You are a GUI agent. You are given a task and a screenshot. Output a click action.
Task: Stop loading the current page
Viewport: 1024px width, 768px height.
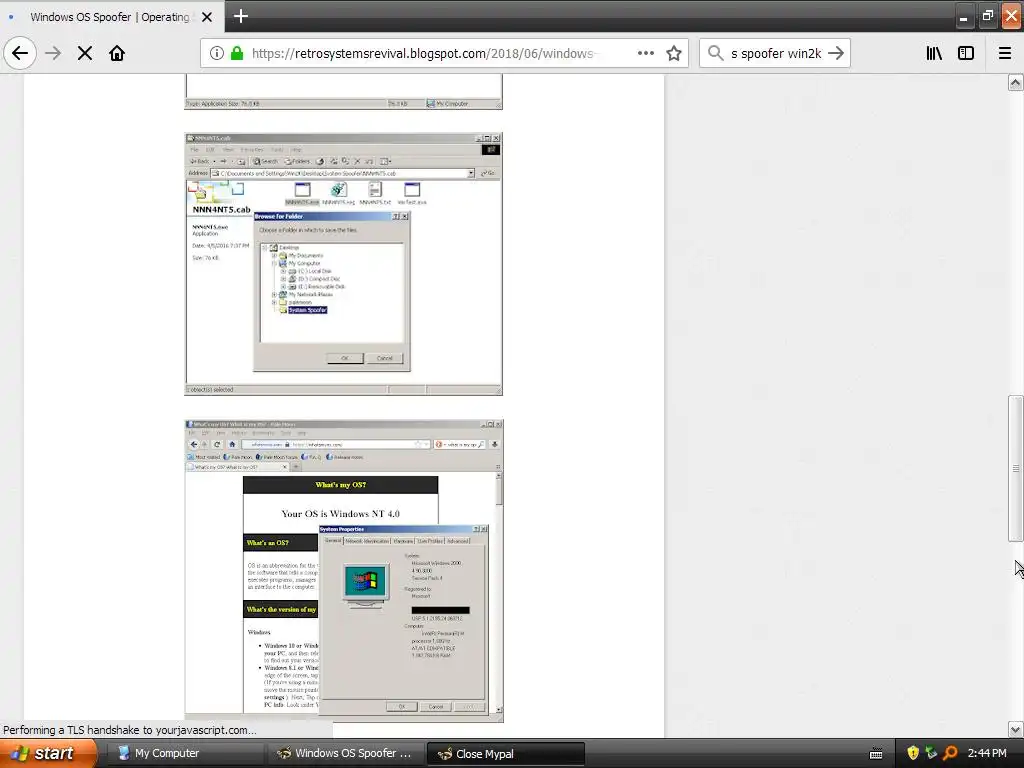pos(85,53)
